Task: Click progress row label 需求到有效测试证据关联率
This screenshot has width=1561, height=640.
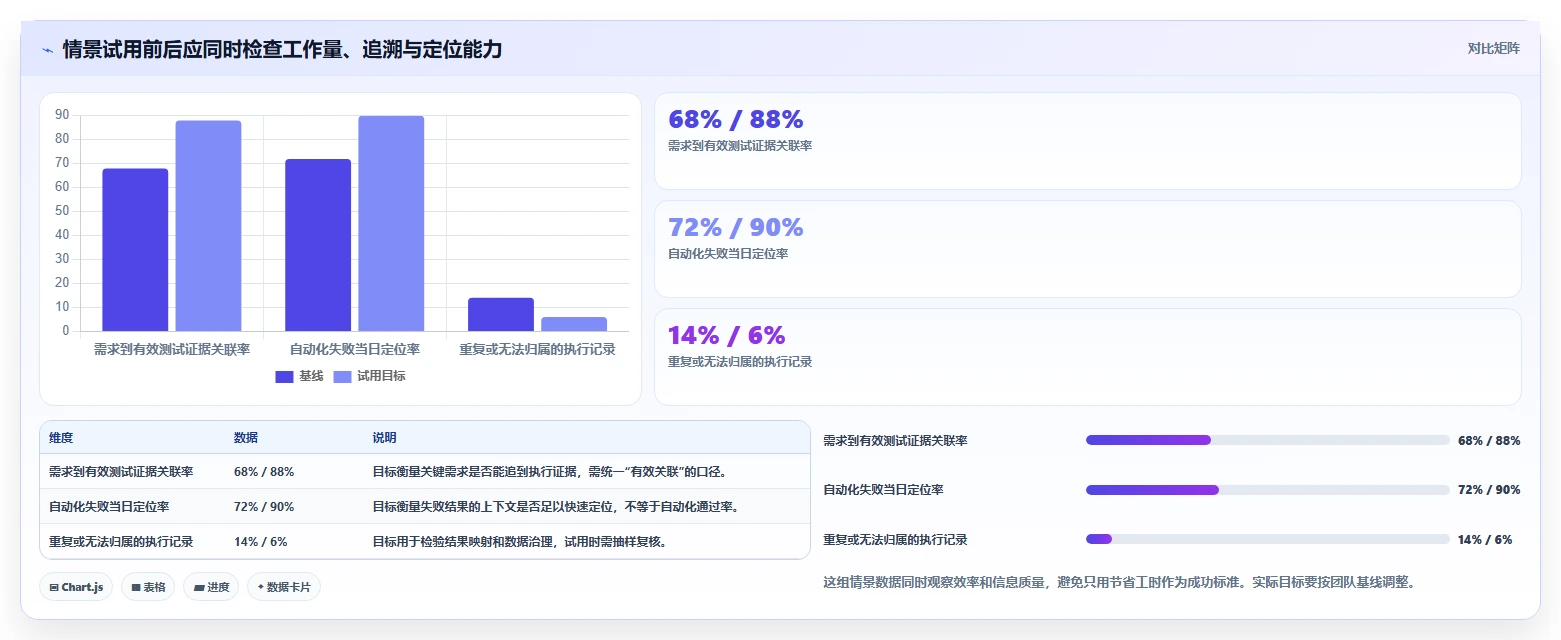Action: [x=895, y=440]
